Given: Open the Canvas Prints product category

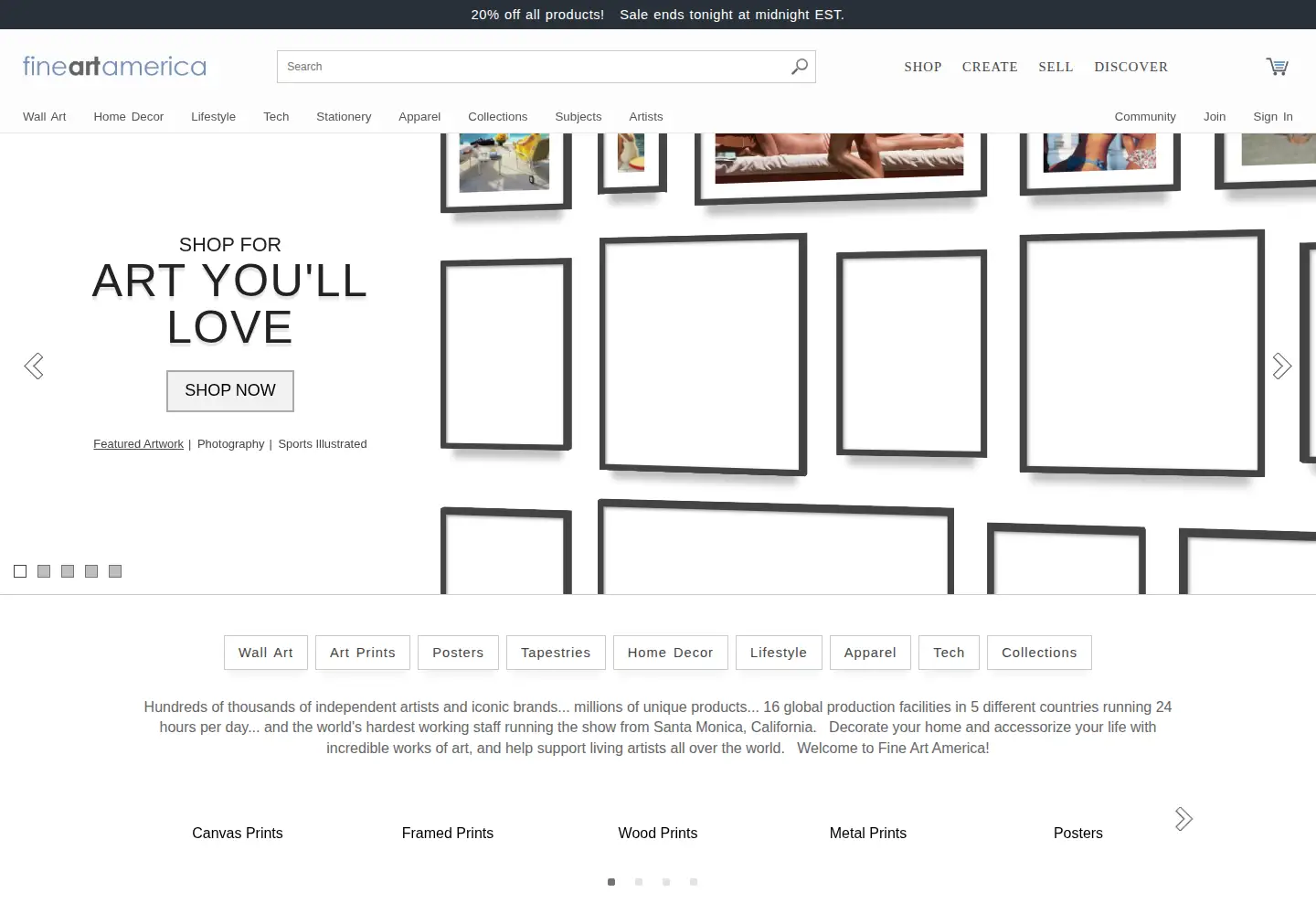Looking at the screenshot, I should 238,834.
